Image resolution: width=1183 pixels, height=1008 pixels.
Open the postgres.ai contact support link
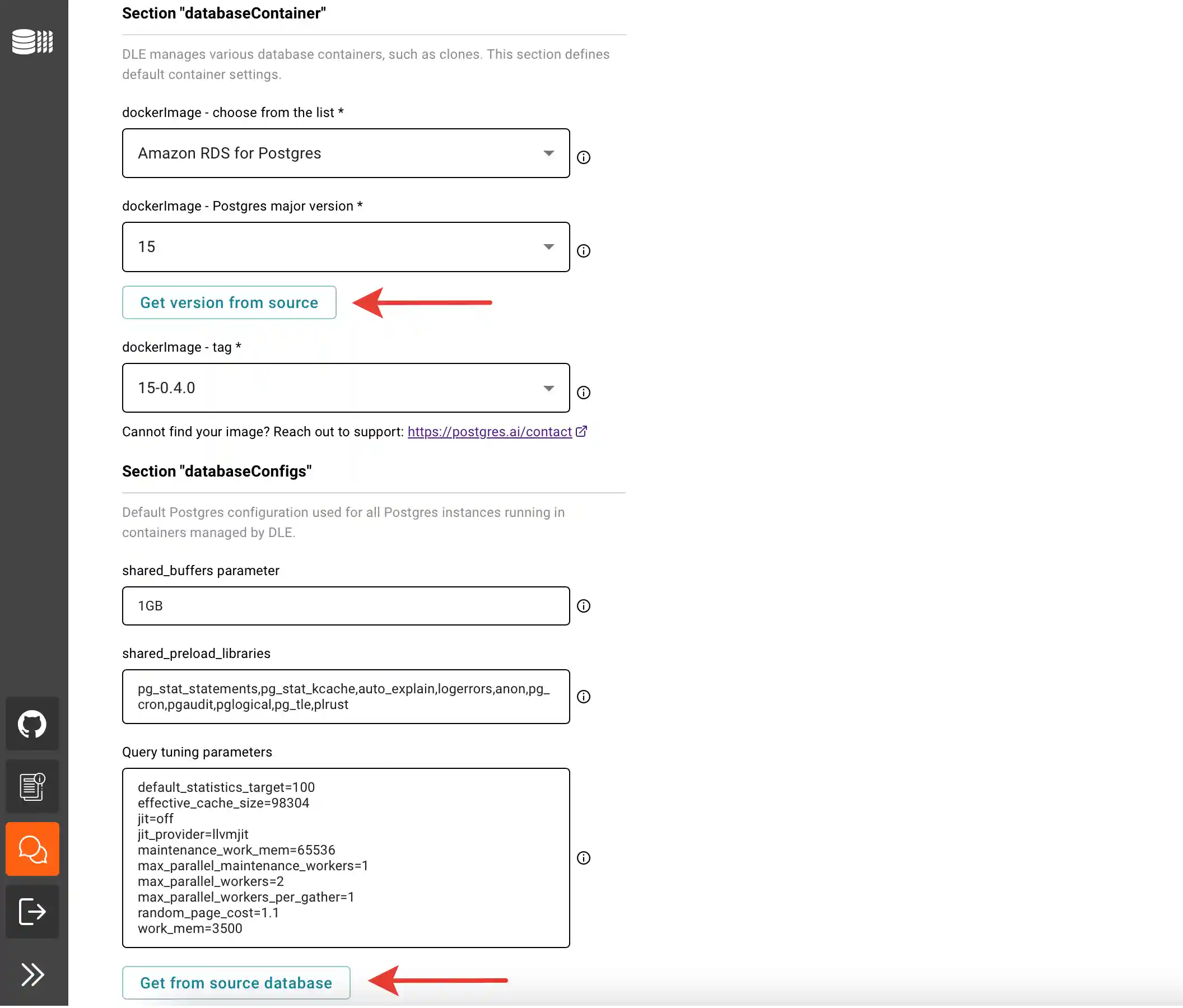(490, 432)
